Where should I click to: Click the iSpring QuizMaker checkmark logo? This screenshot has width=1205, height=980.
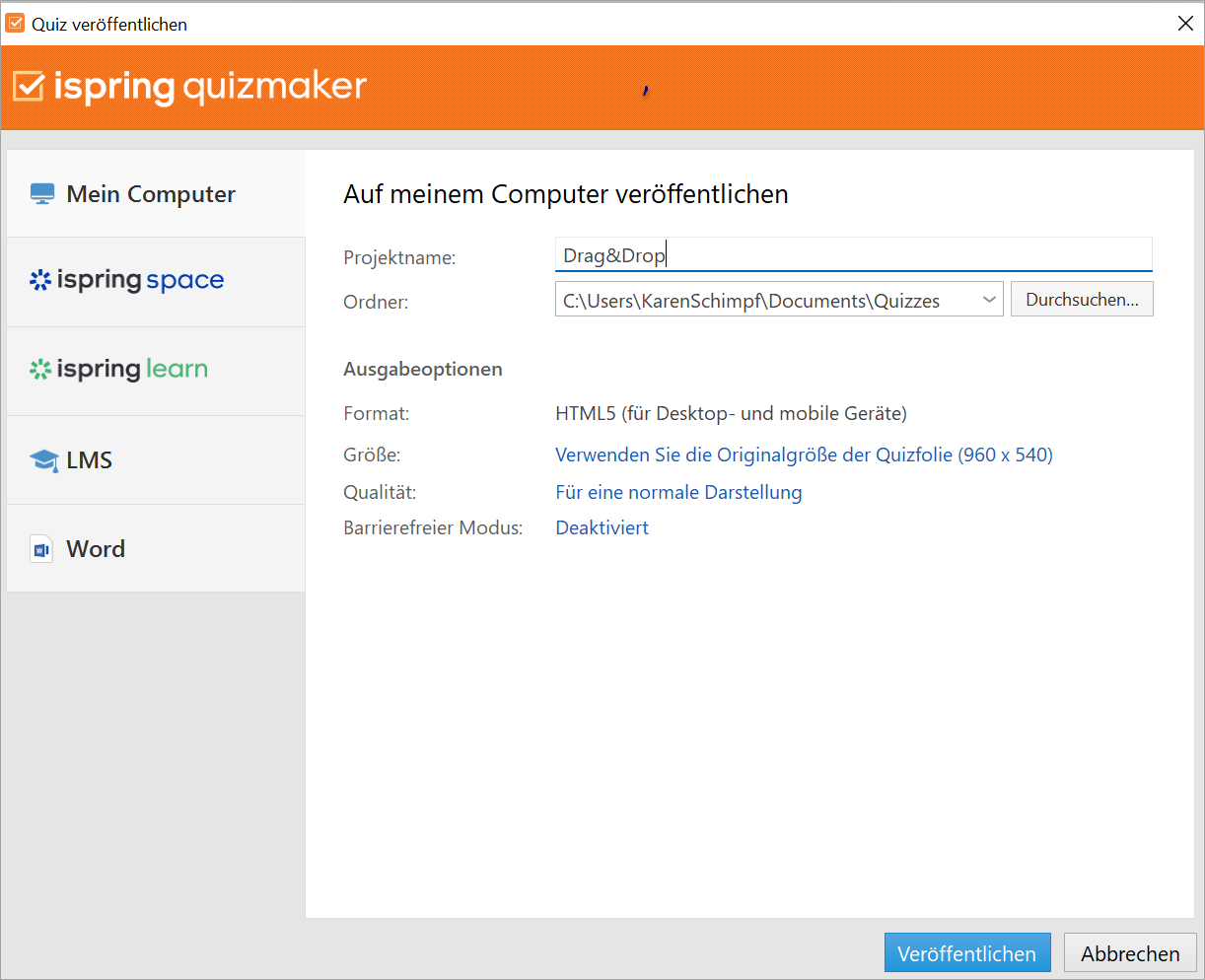[29, 87]
